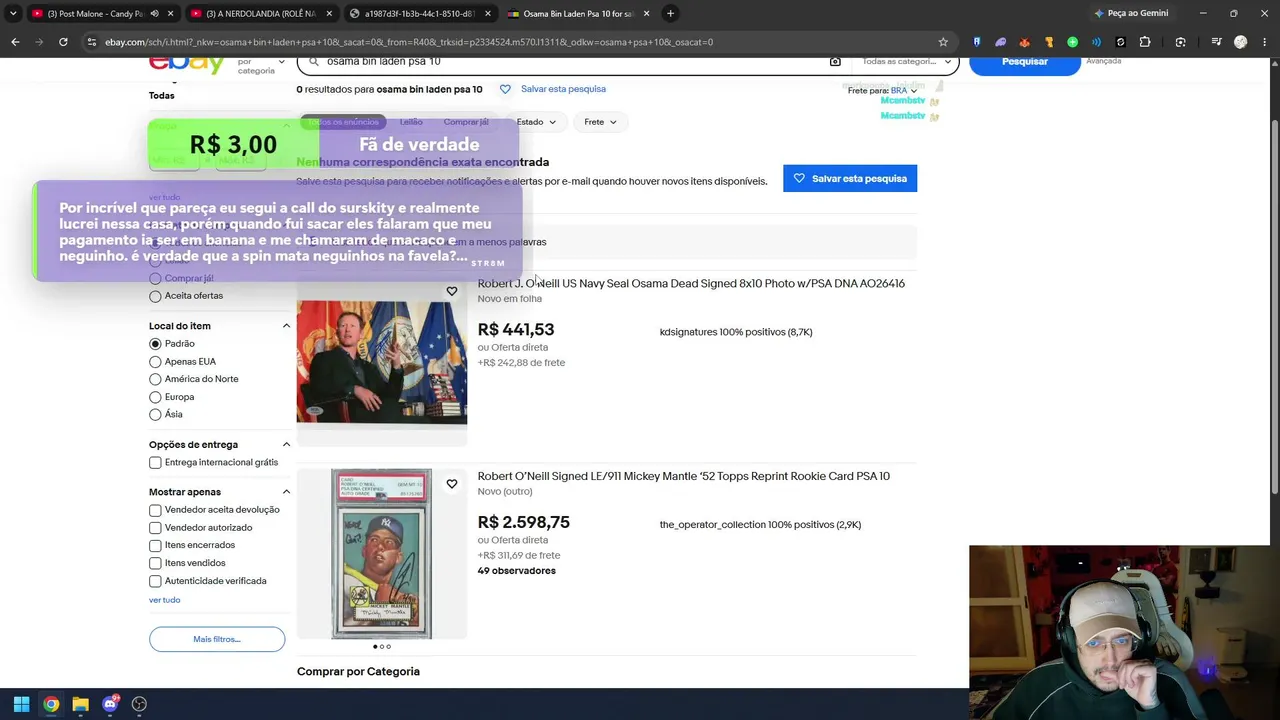This screenshot has width=1280, height=720.
Task: Bookmark this page with the star icon
Action: [x=943, y=42]
